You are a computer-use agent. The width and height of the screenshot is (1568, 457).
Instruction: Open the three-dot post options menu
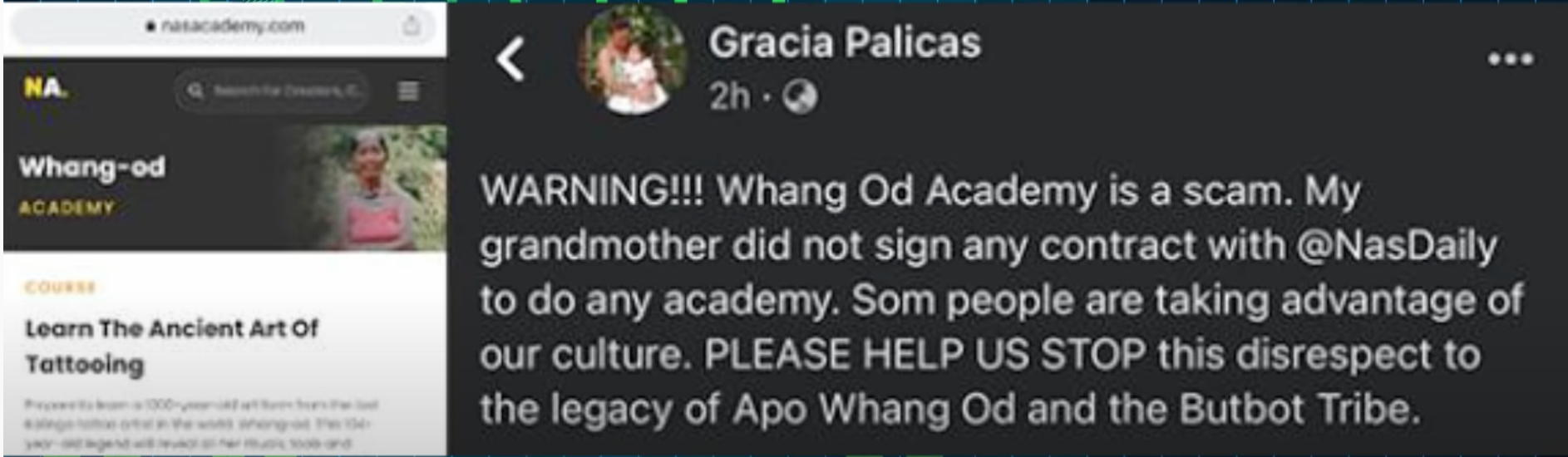click(1511, 59)
